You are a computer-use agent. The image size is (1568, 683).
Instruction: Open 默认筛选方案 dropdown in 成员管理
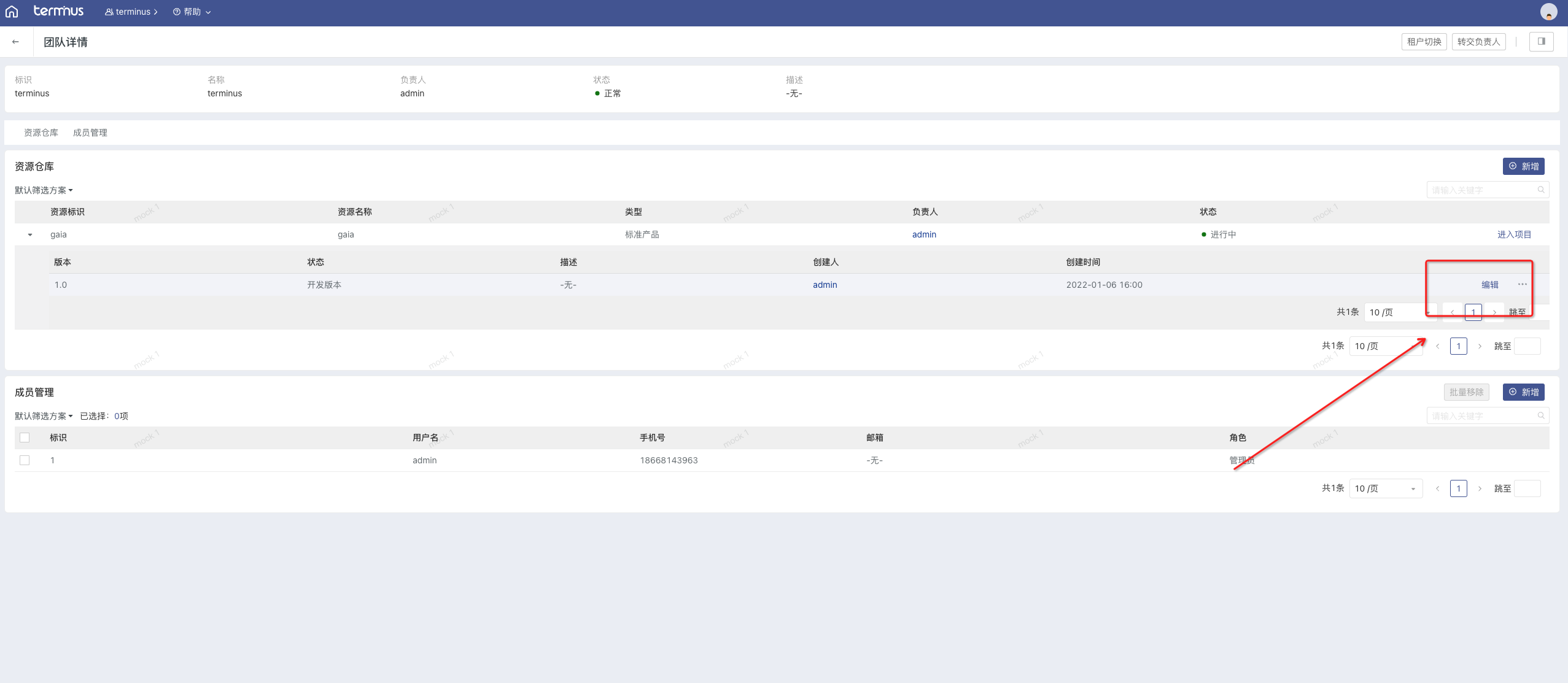[x=44, y=416]
